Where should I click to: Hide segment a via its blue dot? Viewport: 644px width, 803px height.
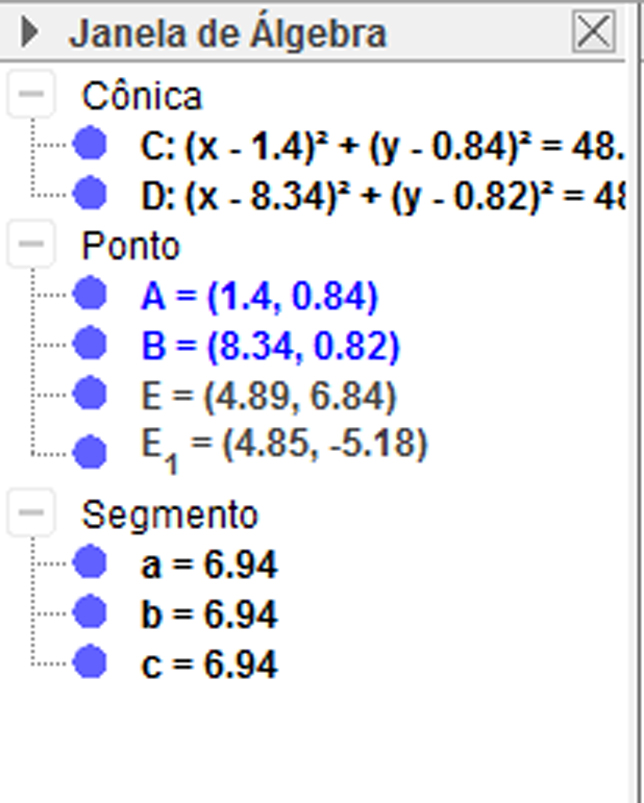coord(90,562)
